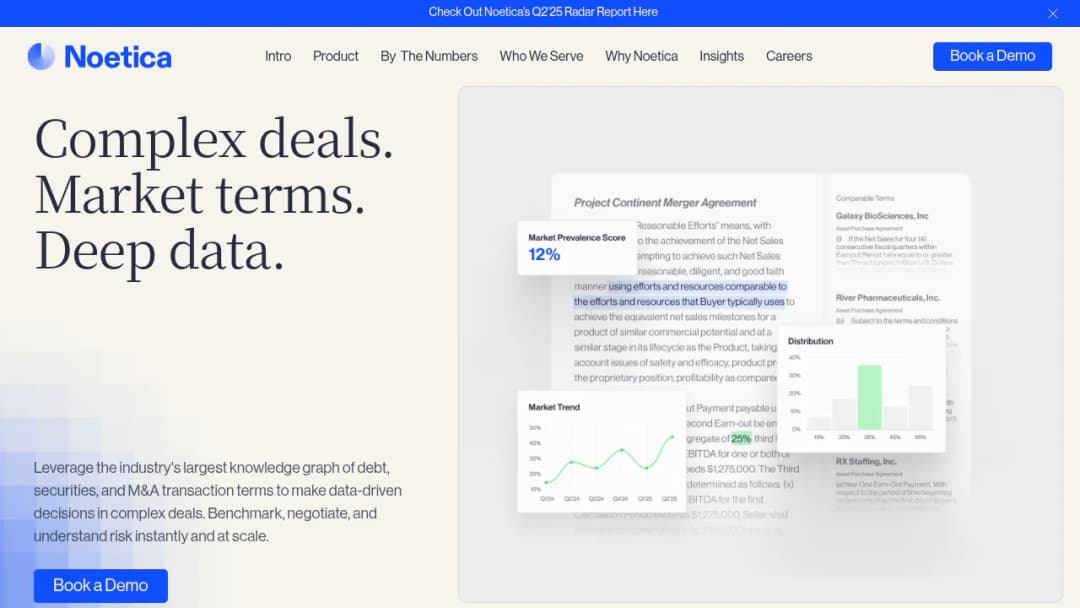Click the "Complex deals." headline
Screen dimensions: 1080x608
pyautogui.click(x=214, y=138)
